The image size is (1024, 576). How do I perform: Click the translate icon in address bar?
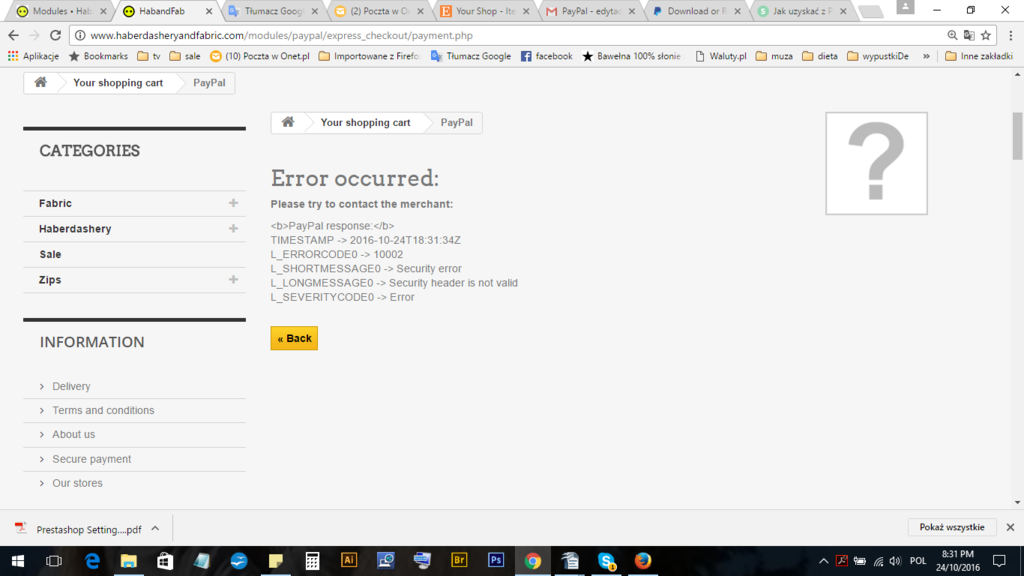tap(968, 35)
